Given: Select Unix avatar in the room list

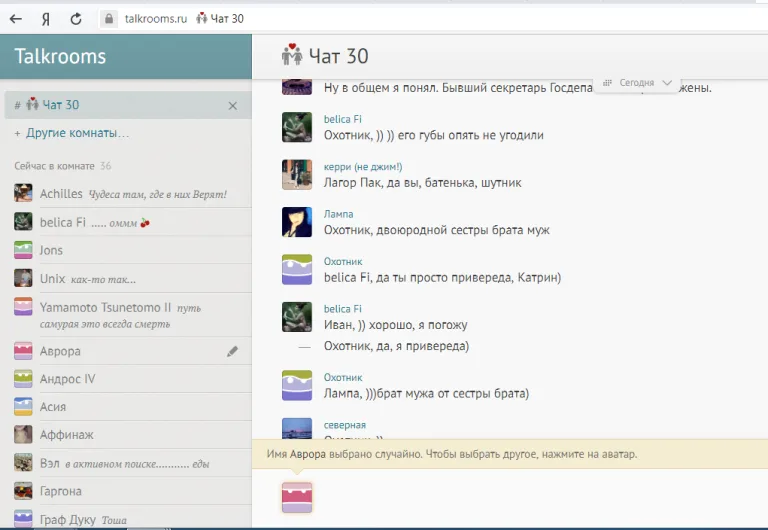Looking at the screenshot, I should click(23, 278).
